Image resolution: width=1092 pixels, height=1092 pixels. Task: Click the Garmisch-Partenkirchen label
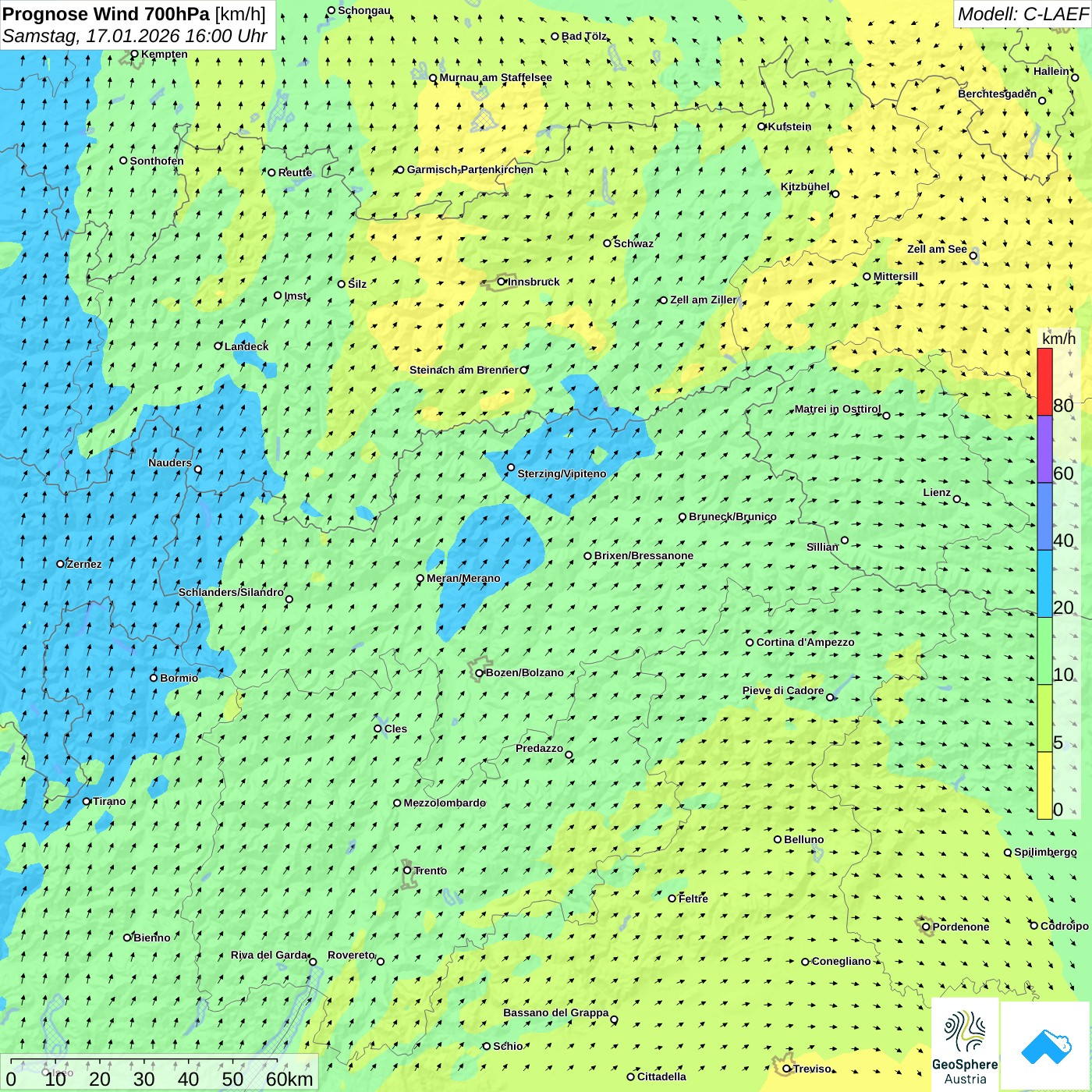coord(470,169)
